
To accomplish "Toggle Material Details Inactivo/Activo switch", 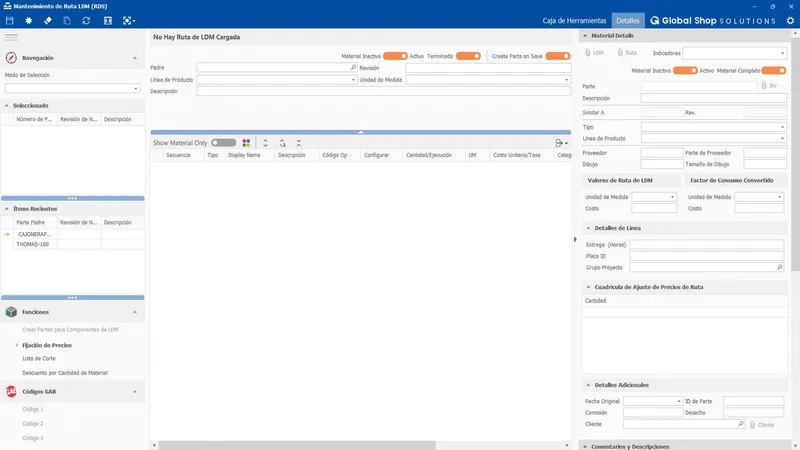I will 685,70.
